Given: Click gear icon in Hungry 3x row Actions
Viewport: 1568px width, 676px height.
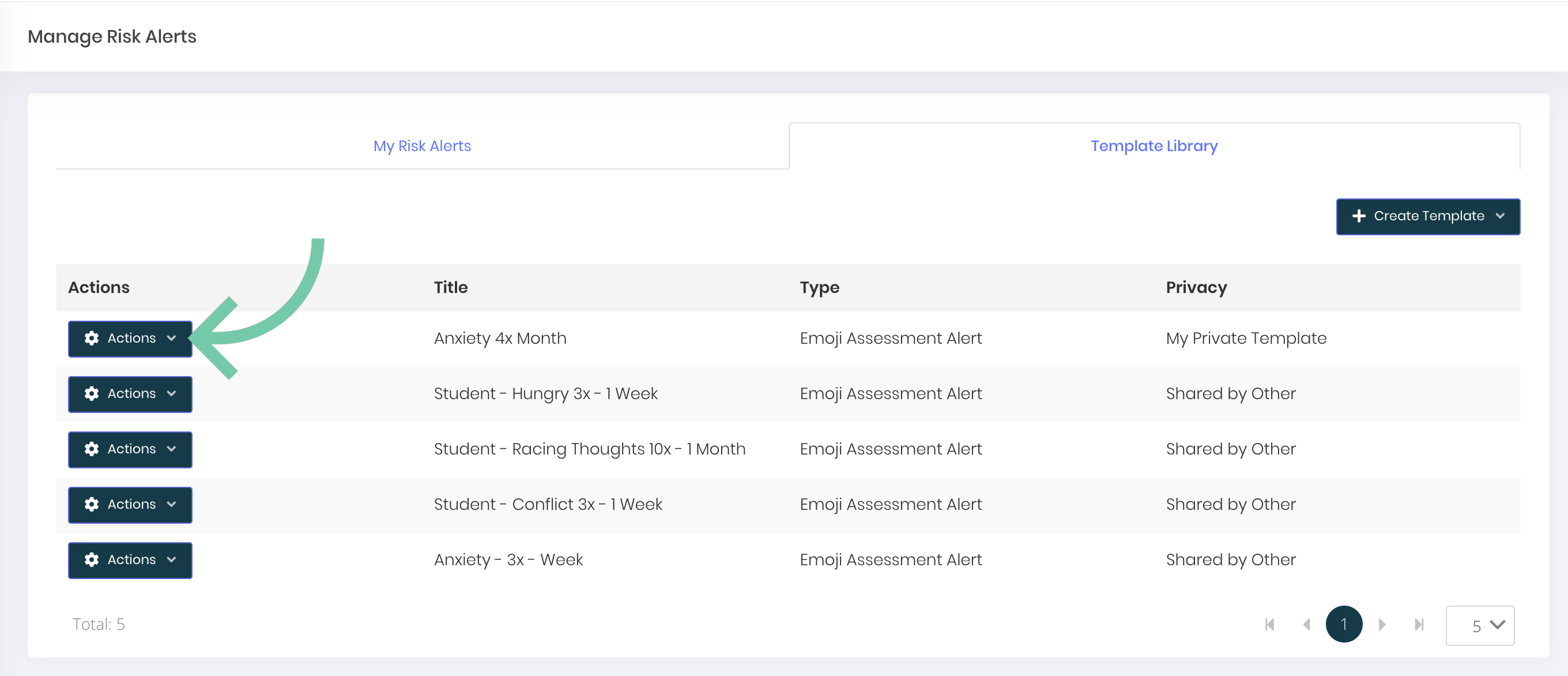Looking at the screenshot, I should coord(92,394).
